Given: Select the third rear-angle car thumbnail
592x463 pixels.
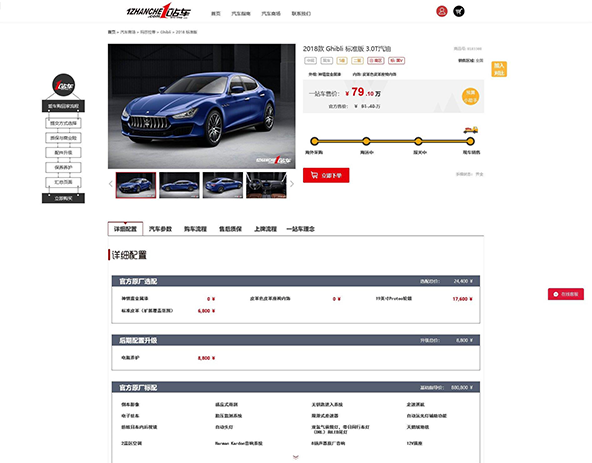Looking at the screenshot, I should 223,185.
